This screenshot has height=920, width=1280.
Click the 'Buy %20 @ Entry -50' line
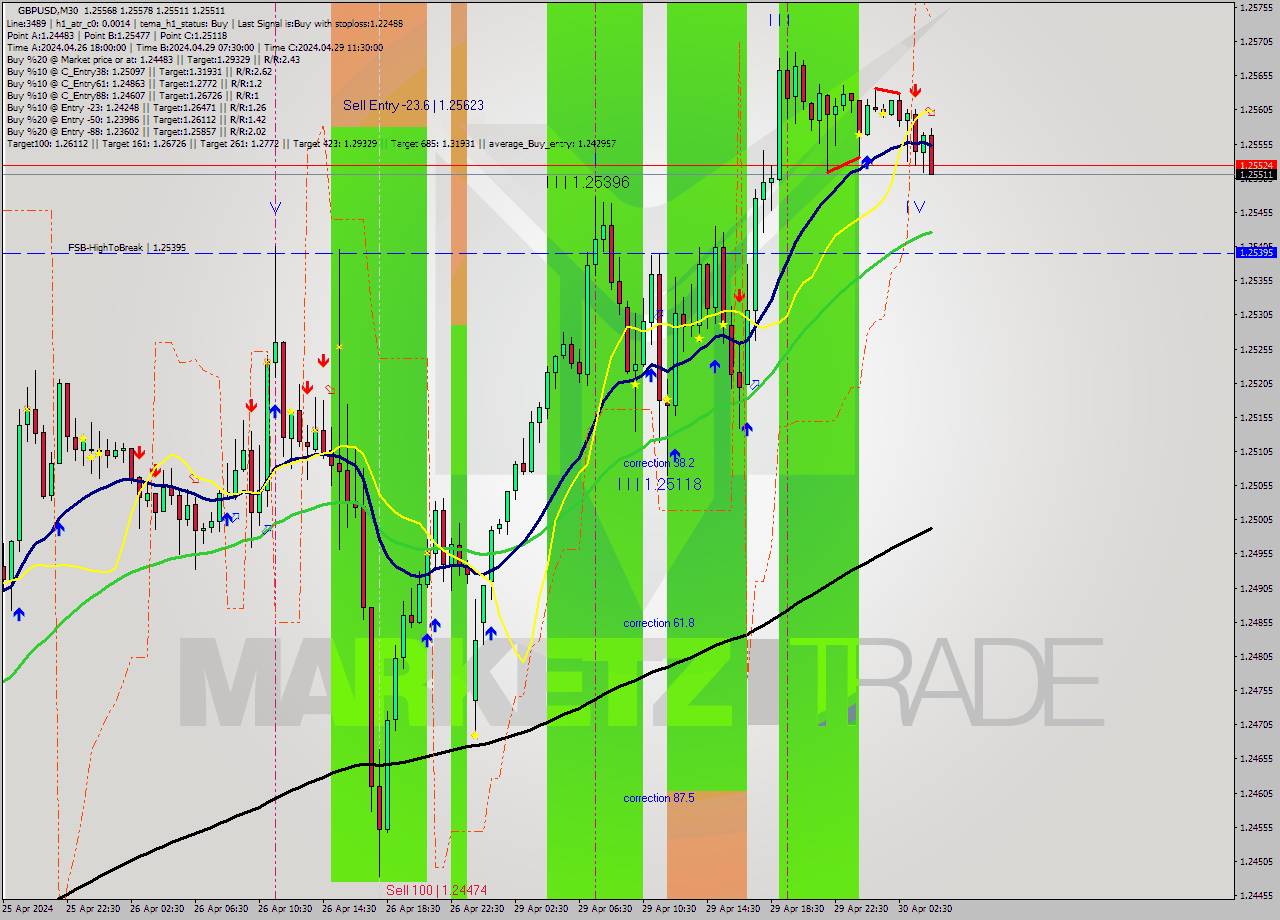136,119
